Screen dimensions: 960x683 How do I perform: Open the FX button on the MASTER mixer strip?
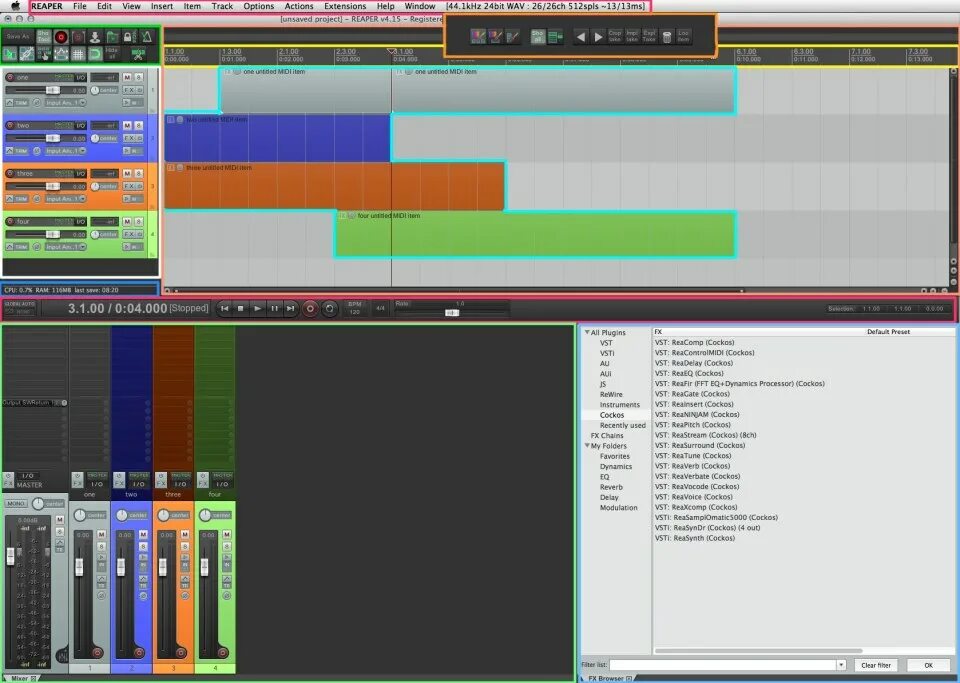point(8,480)
